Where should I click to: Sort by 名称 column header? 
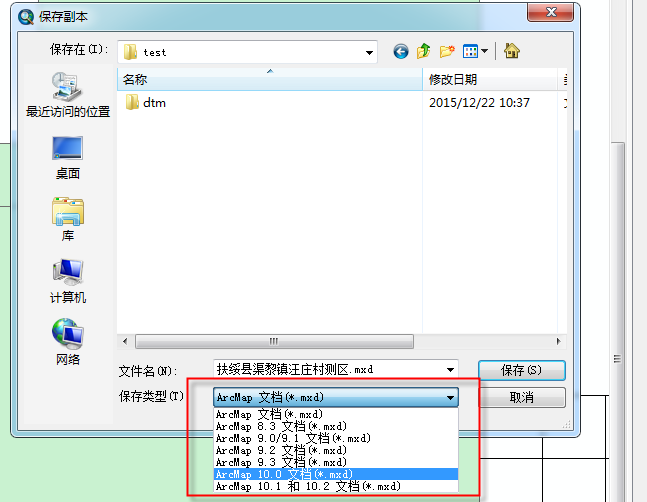(x=270, y=80)
